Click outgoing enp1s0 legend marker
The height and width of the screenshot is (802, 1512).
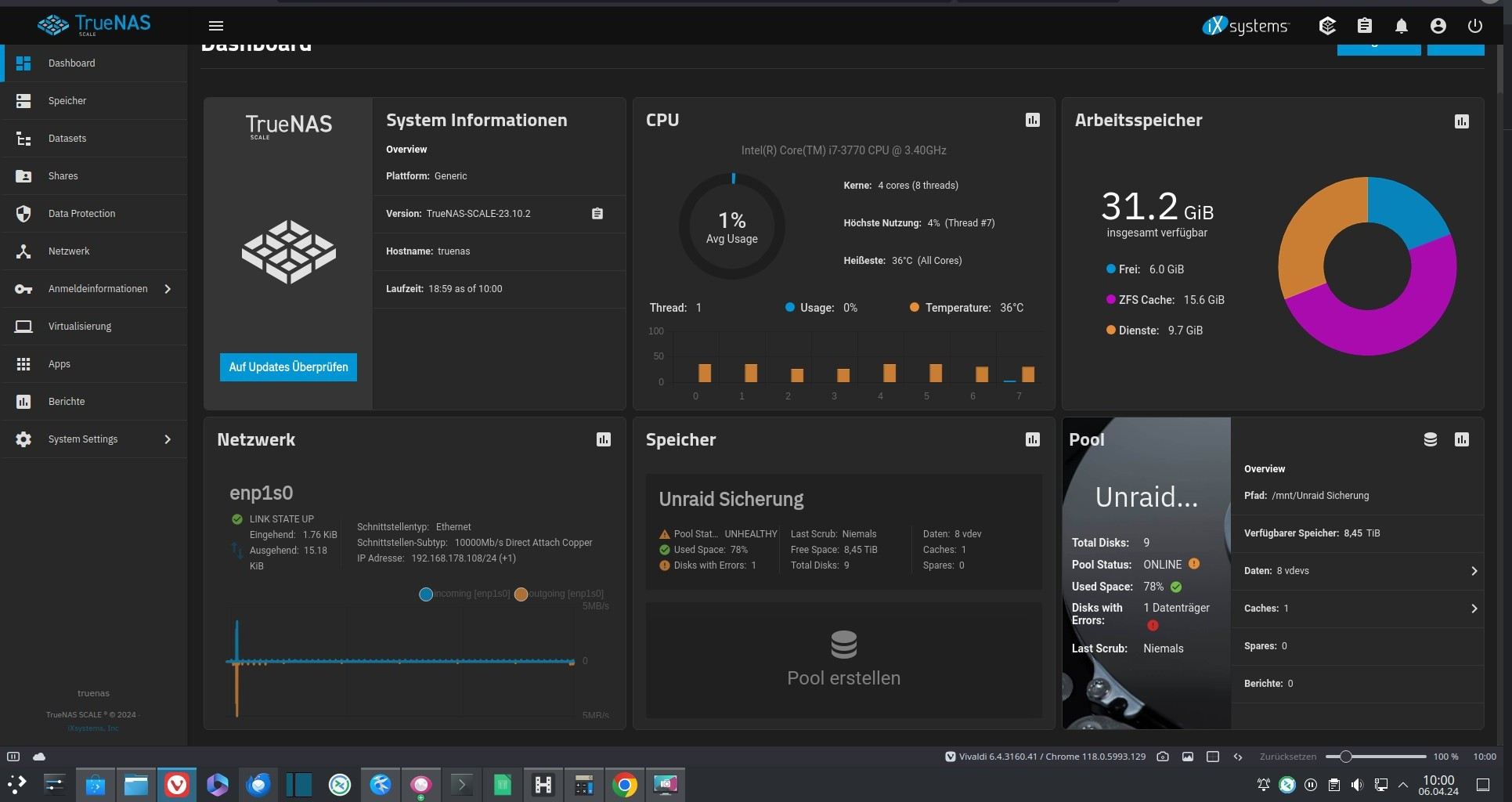(x=521, y=594)
